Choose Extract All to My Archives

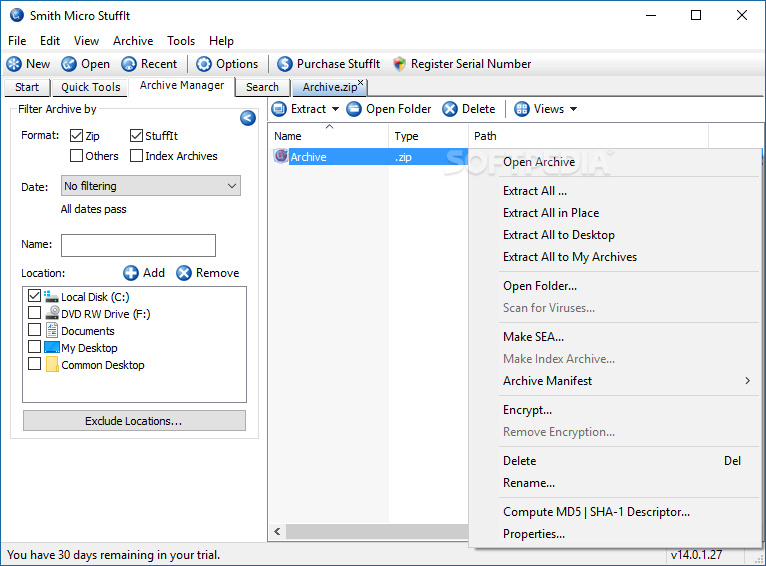615,257
